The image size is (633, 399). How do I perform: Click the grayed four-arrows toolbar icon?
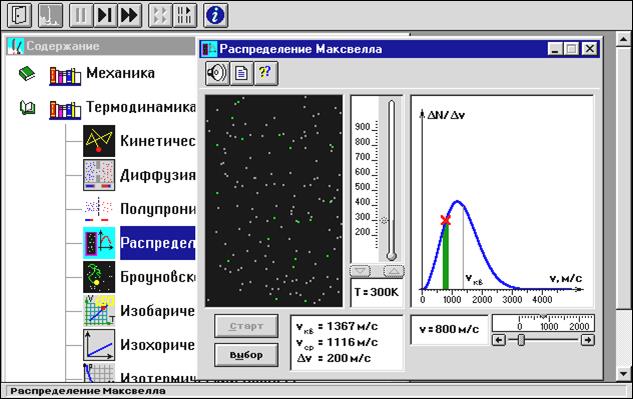click(x=160, y=15)
